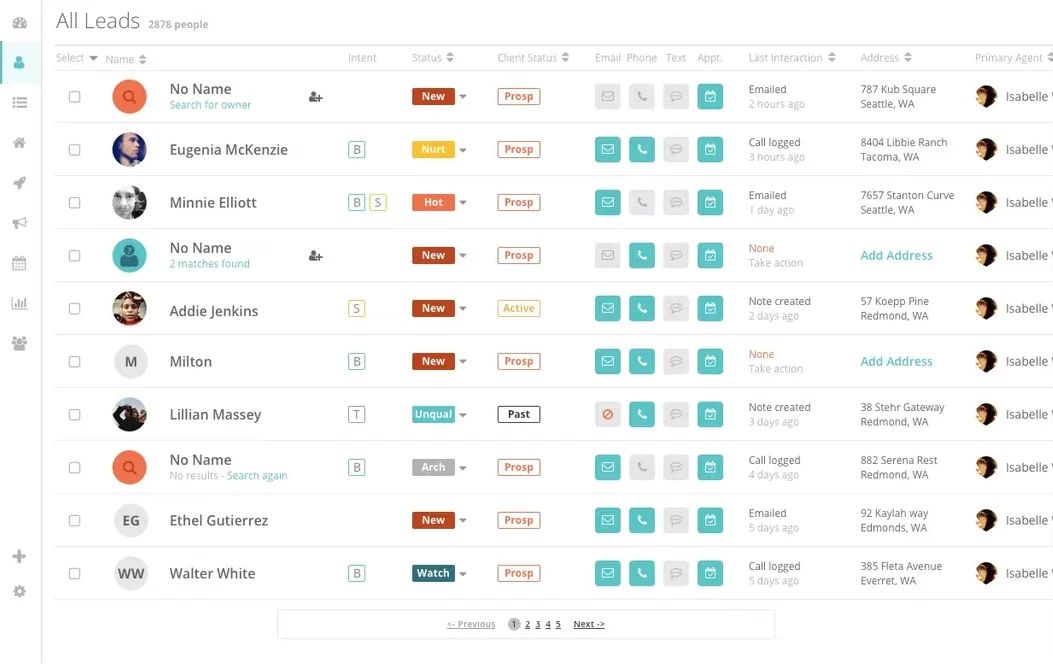Viewport: 1053px width, 664px height.
Task: Tick the checkbox for Milton
Action: [x=75, y=362]
